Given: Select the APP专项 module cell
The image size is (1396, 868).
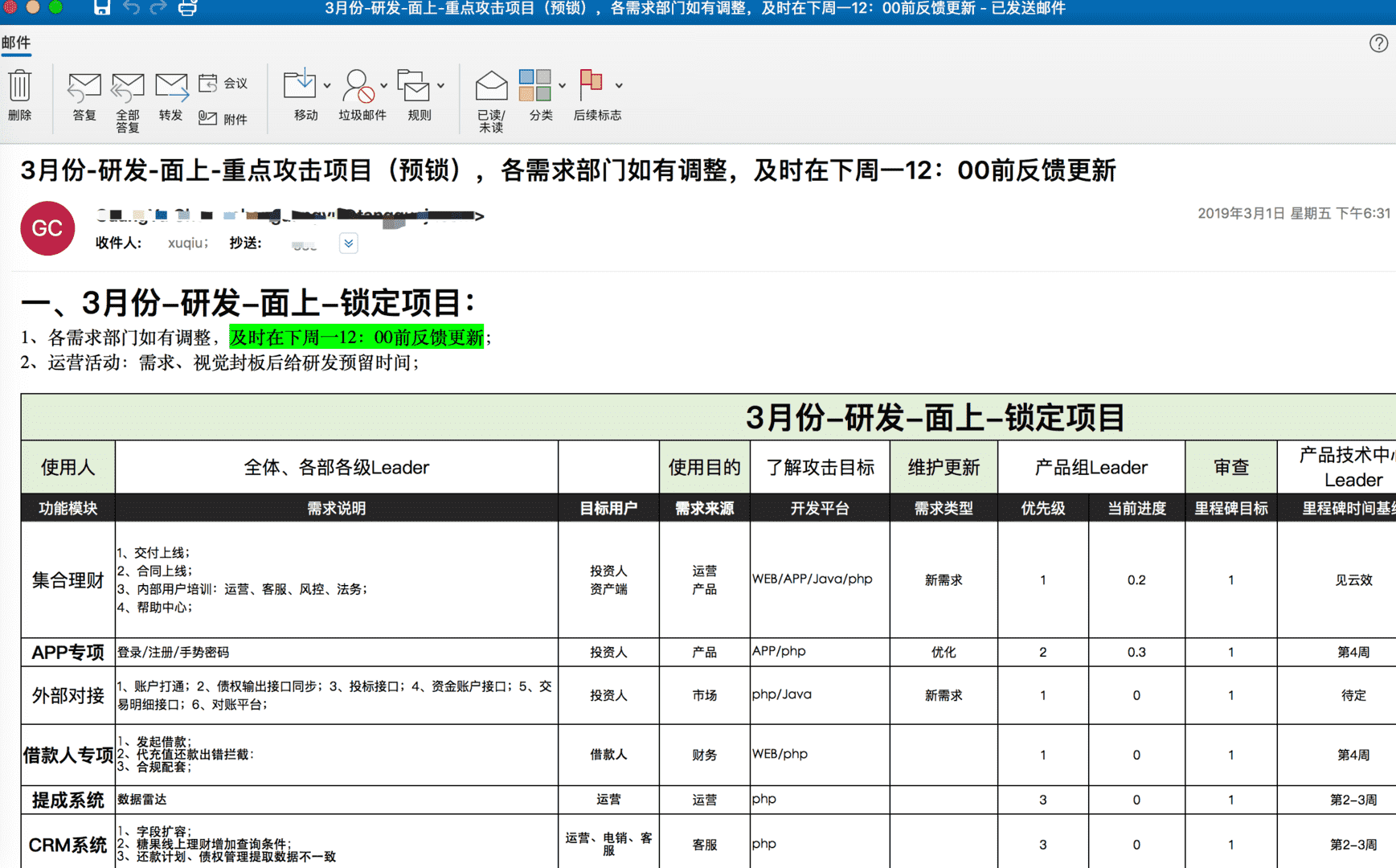Looking at the screenshot, I should tap(68, 652).
